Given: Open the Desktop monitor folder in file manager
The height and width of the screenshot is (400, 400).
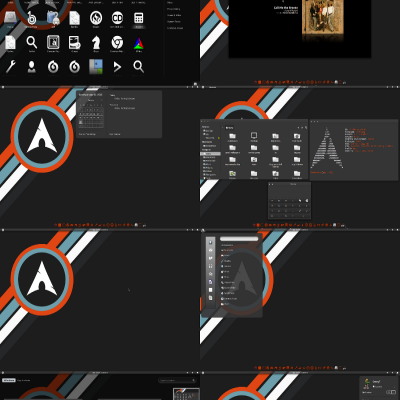Looking at the screenshot, I should click(x=254, y=136).
